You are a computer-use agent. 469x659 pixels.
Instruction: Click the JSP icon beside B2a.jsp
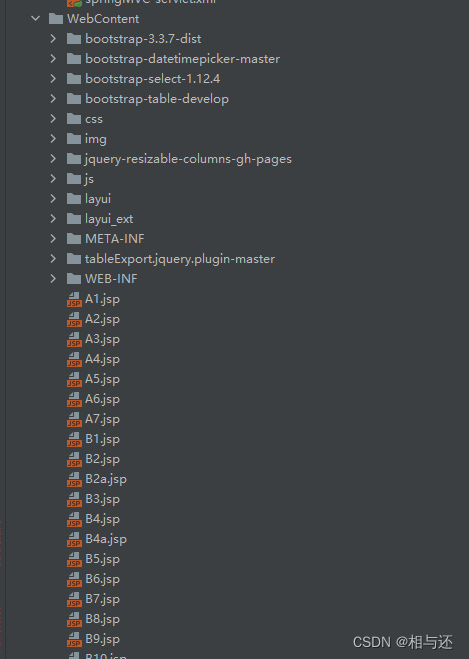click(74, 479)
